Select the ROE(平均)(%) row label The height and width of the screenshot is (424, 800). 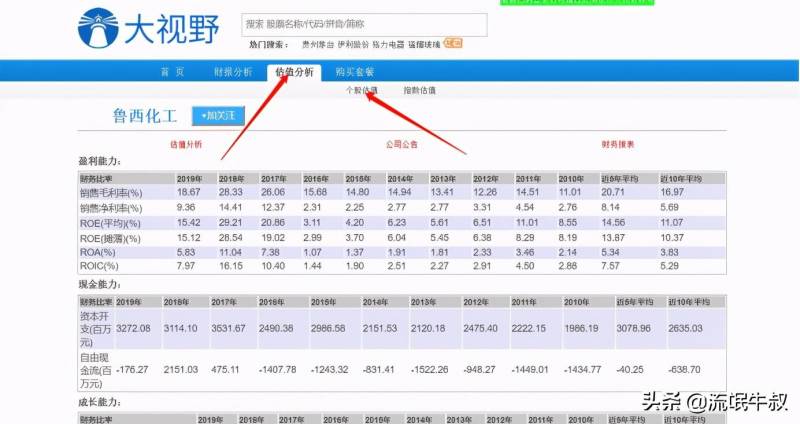click(110, 223)
